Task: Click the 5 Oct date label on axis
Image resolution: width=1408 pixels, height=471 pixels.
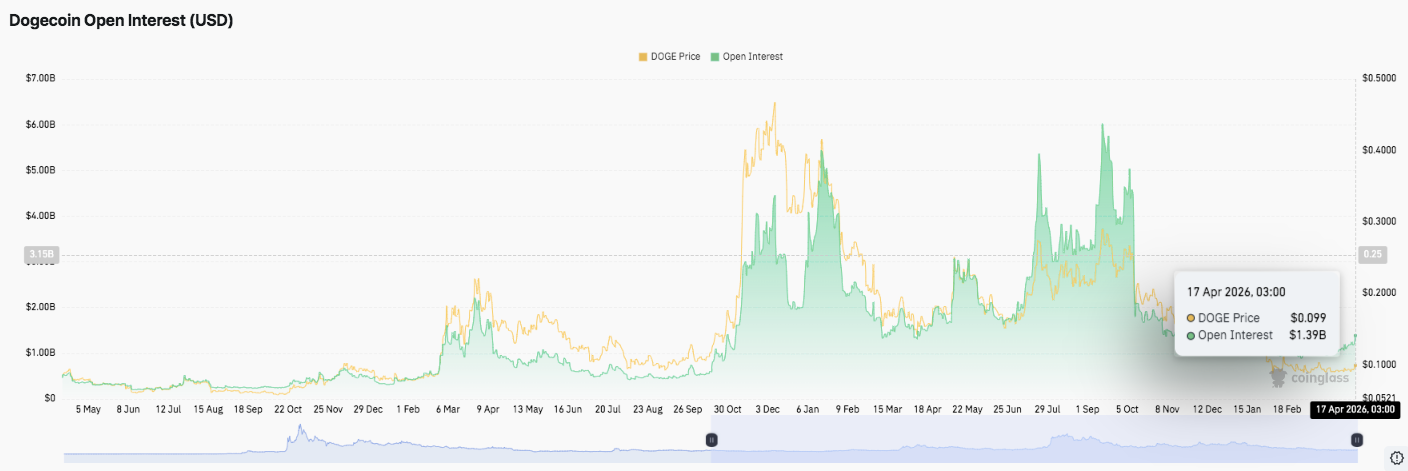Action: [1127, 409]
